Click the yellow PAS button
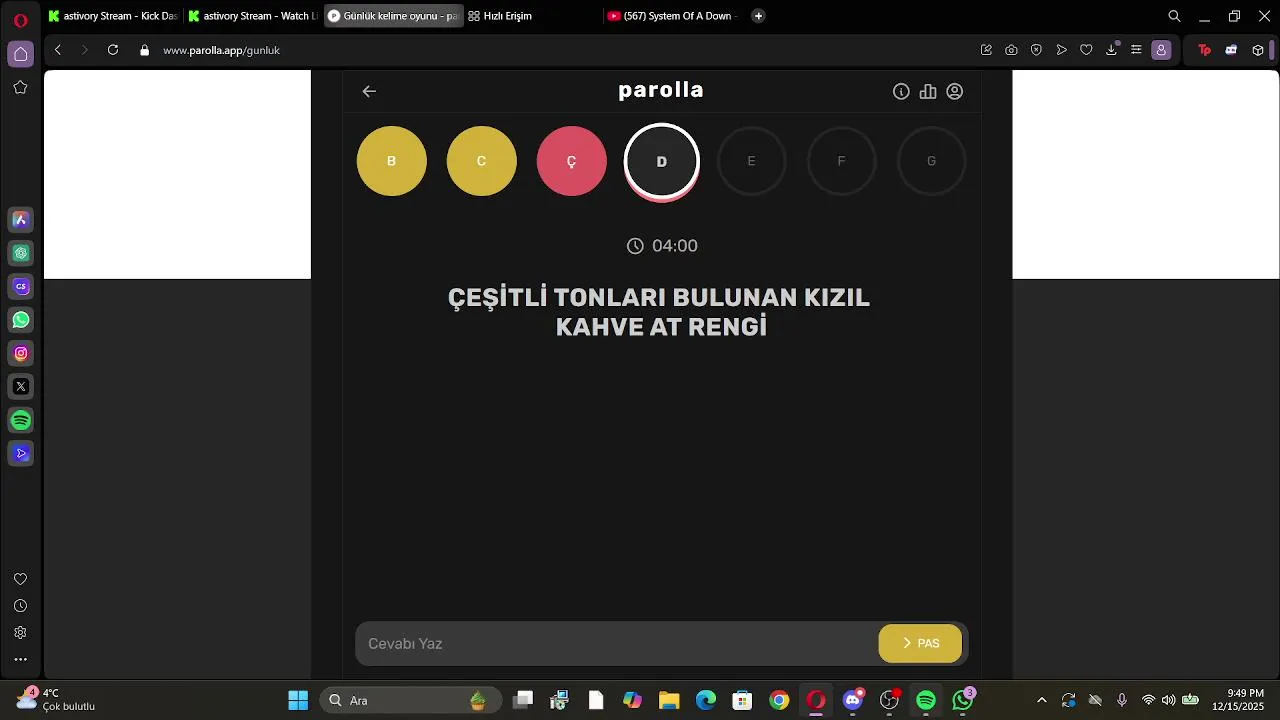 (920, 644)
